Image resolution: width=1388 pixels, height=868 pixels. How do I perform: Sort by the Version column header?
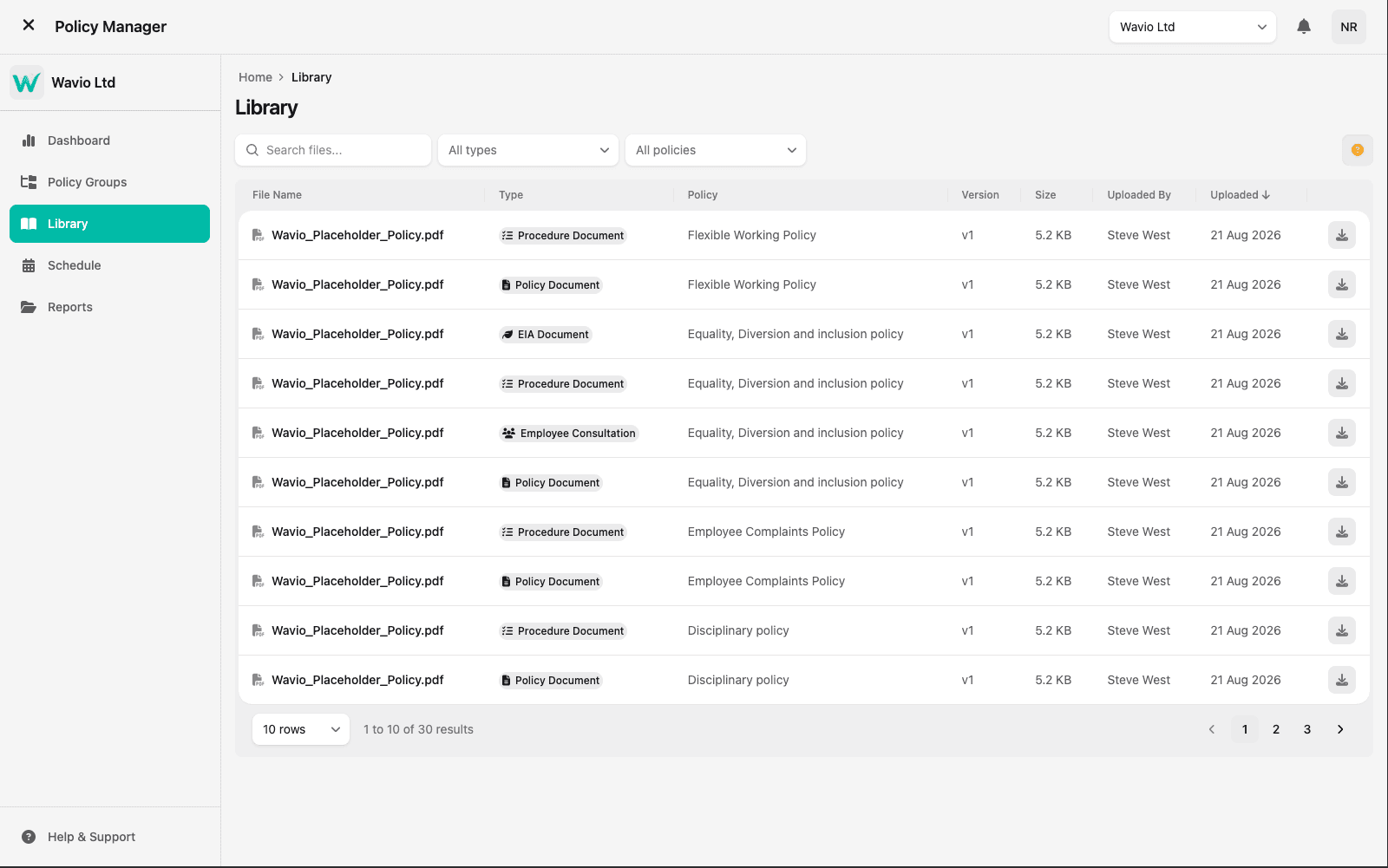(x=980, y=195)
